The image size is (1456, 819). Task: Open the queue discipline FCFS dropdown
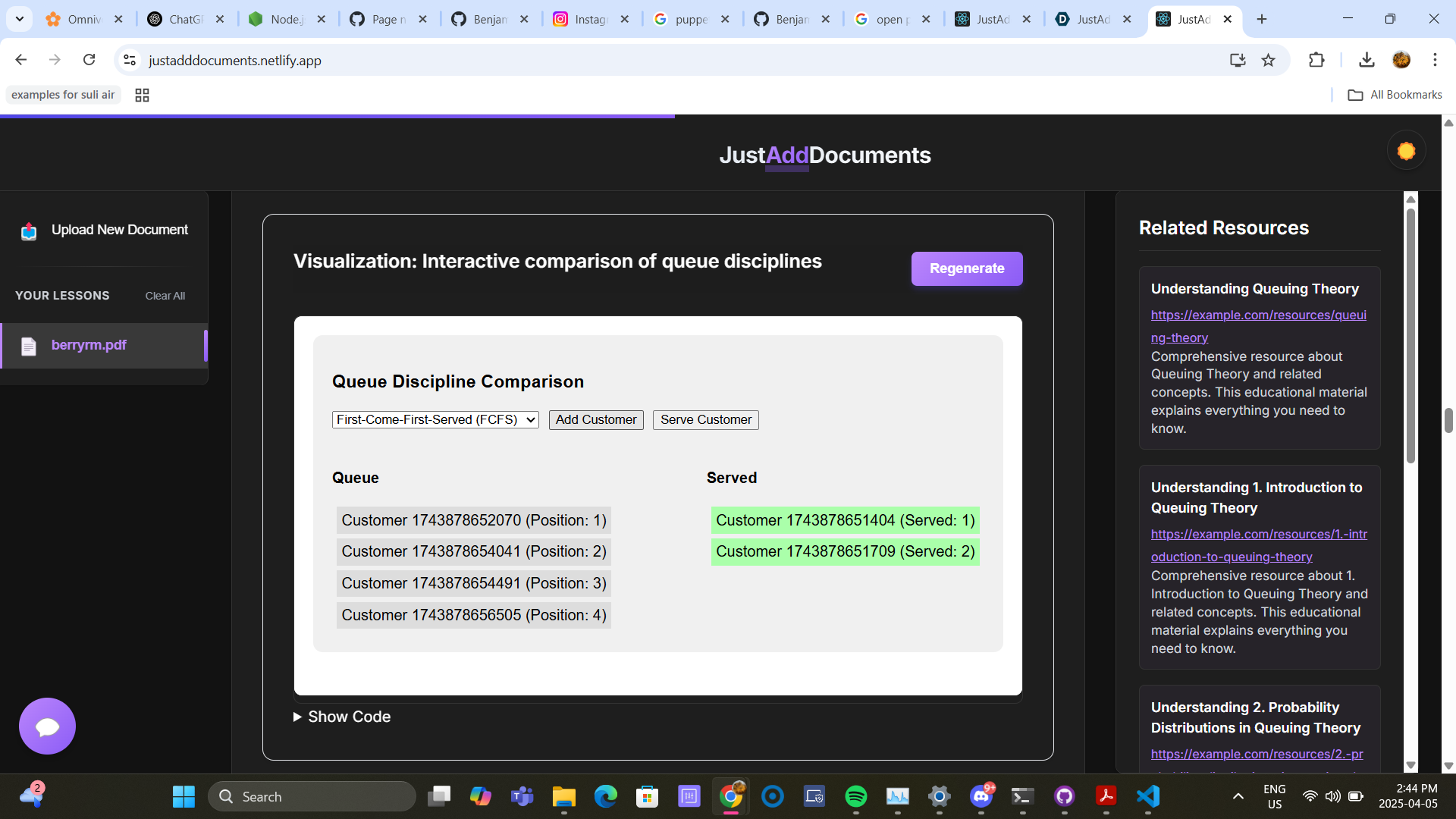coord(435,420)
